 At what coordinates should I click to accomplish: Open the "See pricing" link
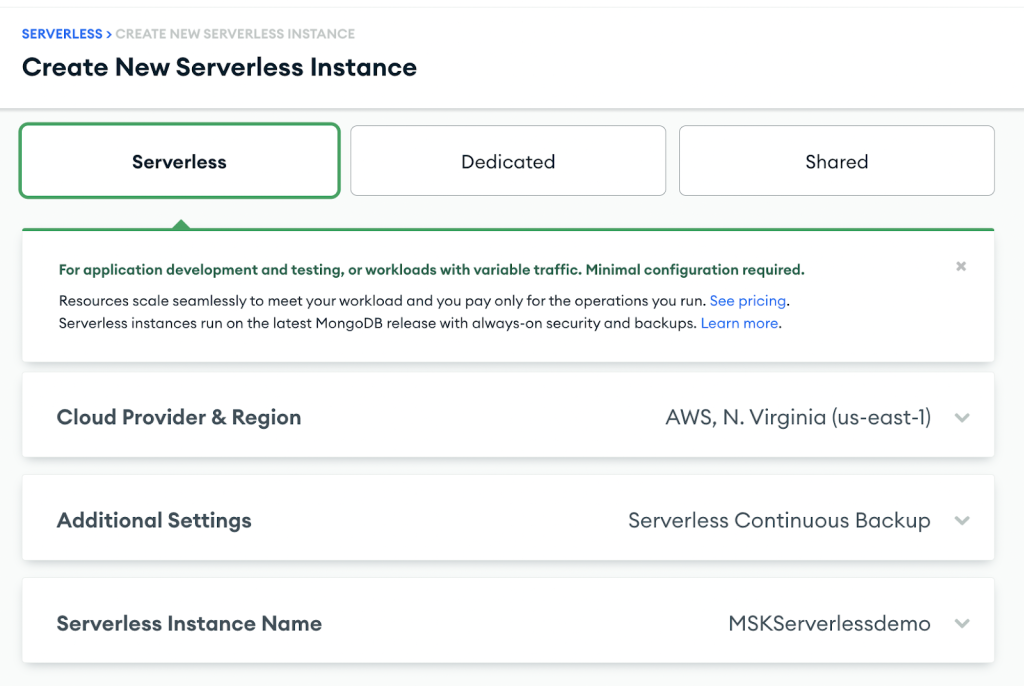click(747, 300)
